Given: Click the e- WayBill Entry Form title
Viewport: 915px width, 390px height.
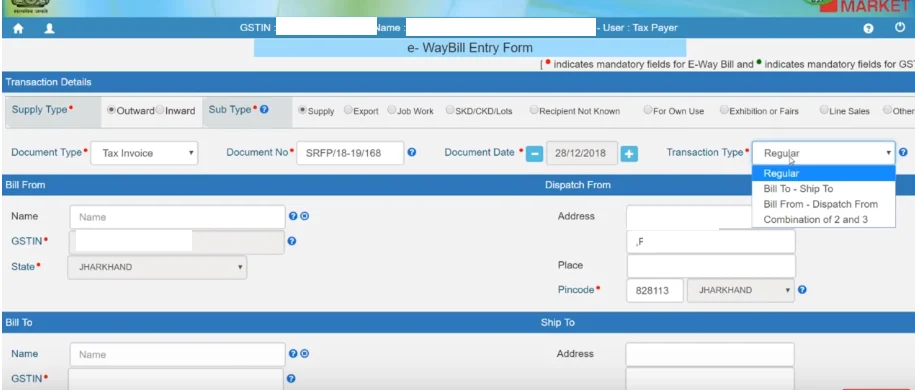Looking at the screenshot, I should [x=470, y=47].
